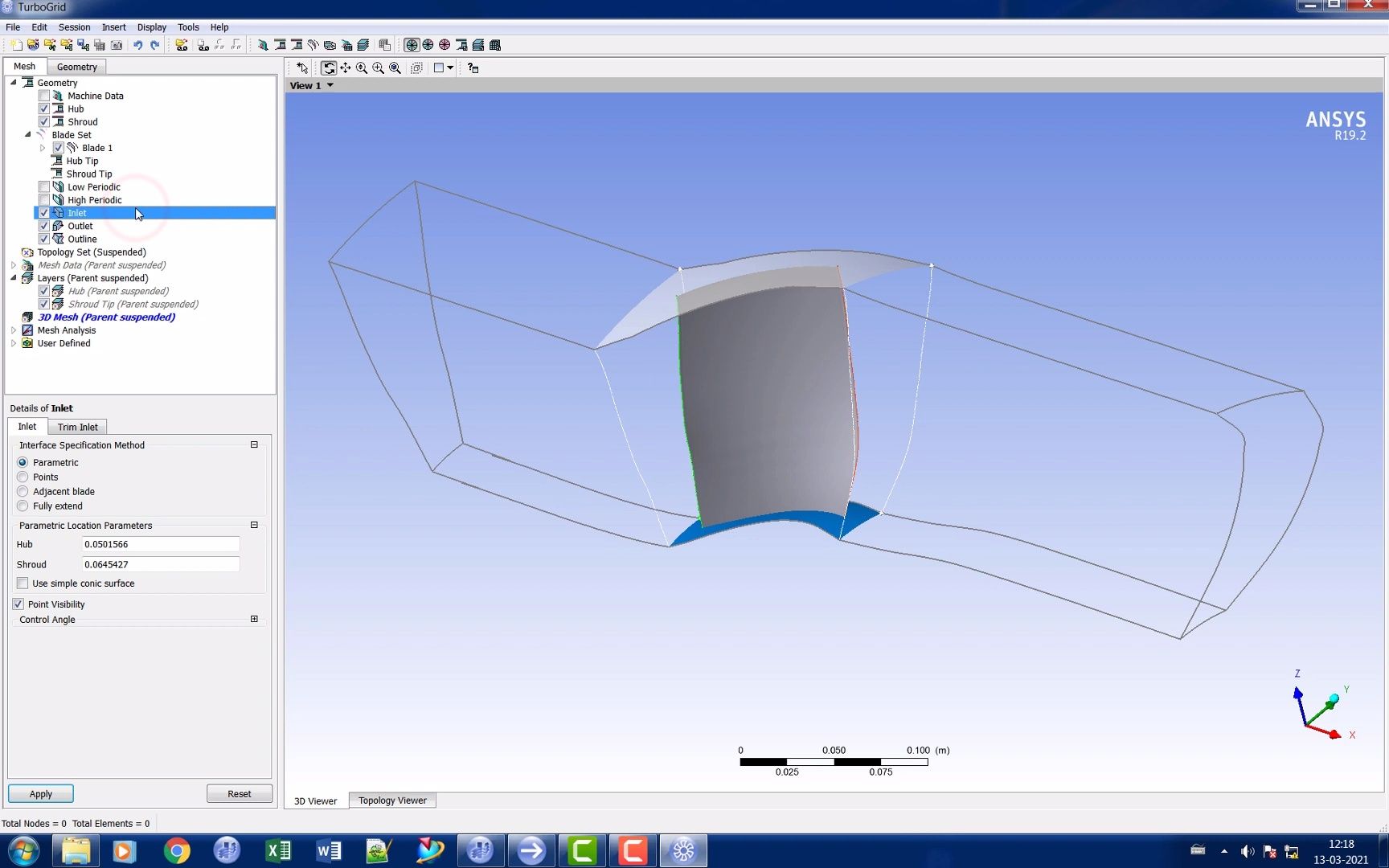1389x868 pixels.
Task: Click the red circular mesh display icon
Action: pos(445,45)
